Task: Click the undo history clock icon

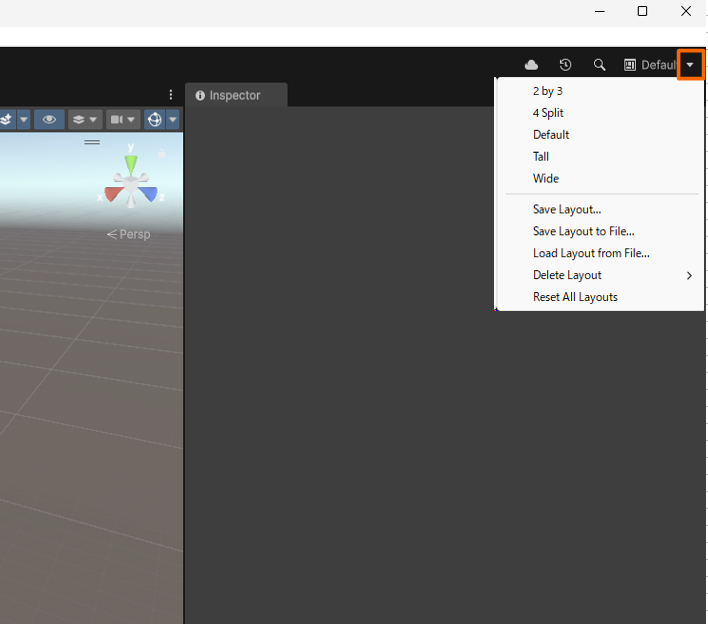Action: point(565,65)
